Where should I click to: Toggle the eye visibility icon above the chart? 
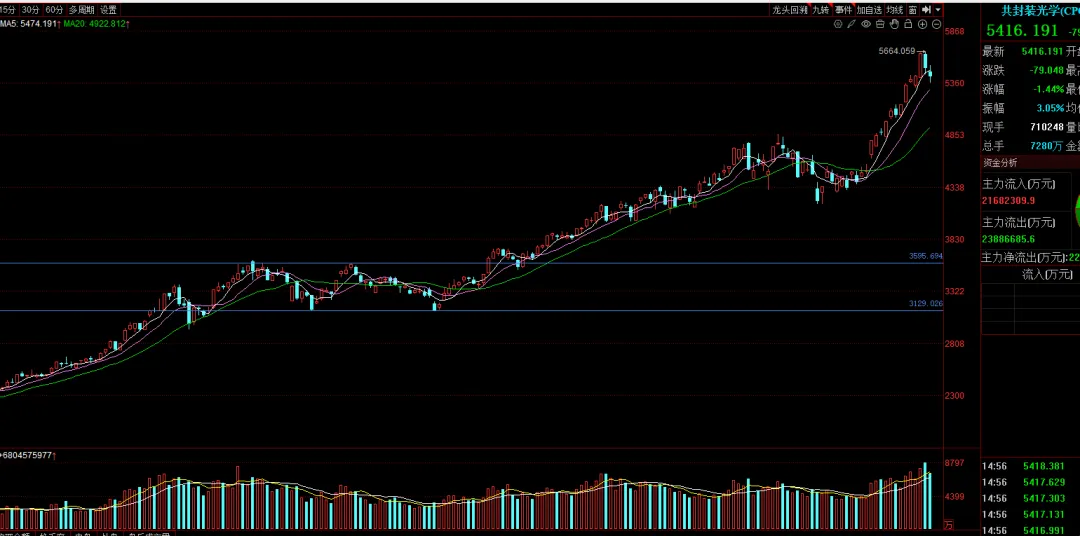pyautogui.click(x=866, y=24)
